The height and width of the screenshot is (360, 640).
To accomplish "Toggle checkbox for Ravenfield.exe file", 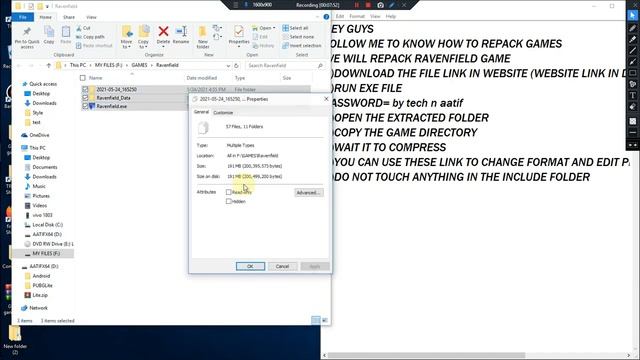I will point(85,106).
